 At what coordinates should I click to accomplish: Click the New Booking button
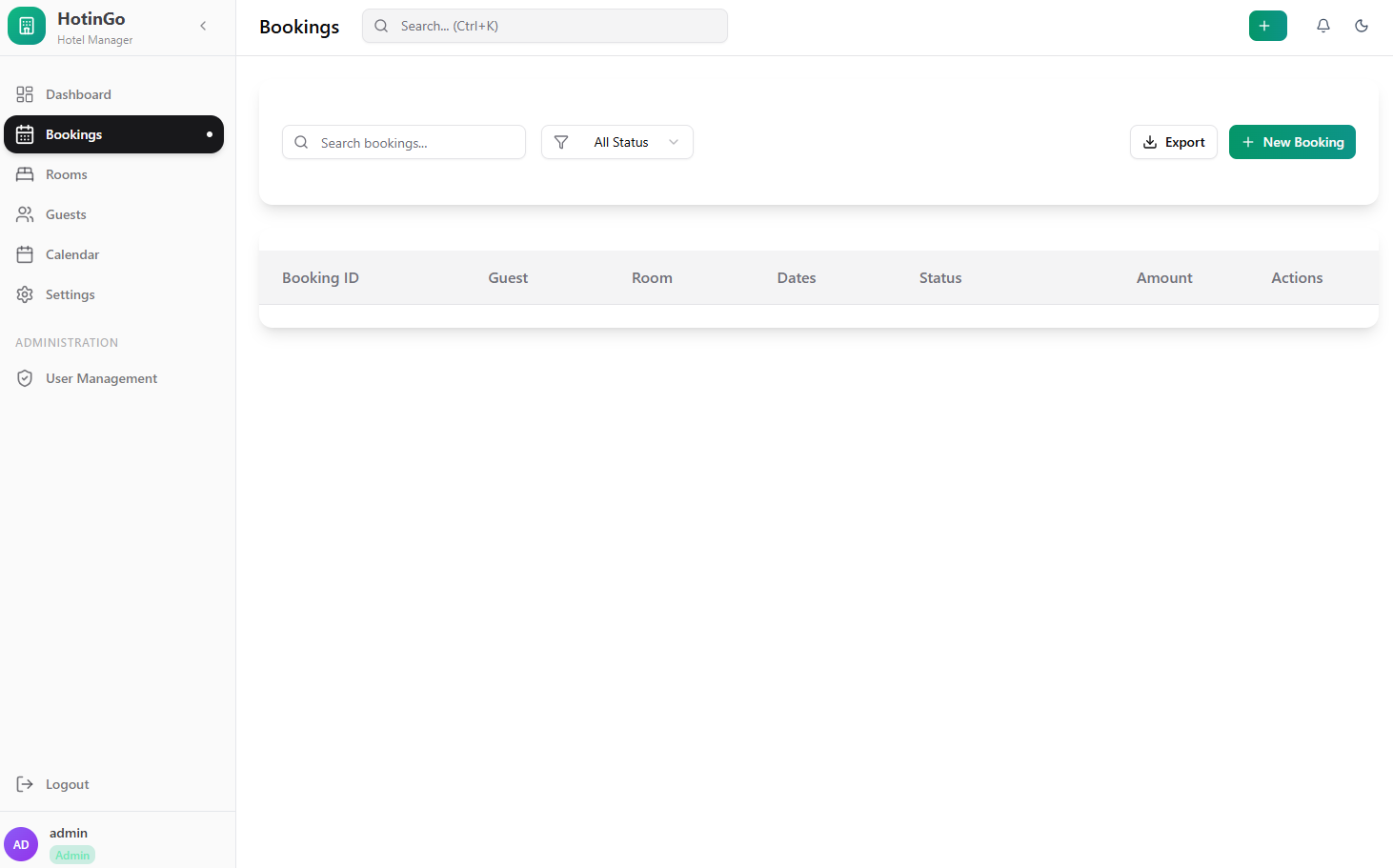[x=1292, y=141]
